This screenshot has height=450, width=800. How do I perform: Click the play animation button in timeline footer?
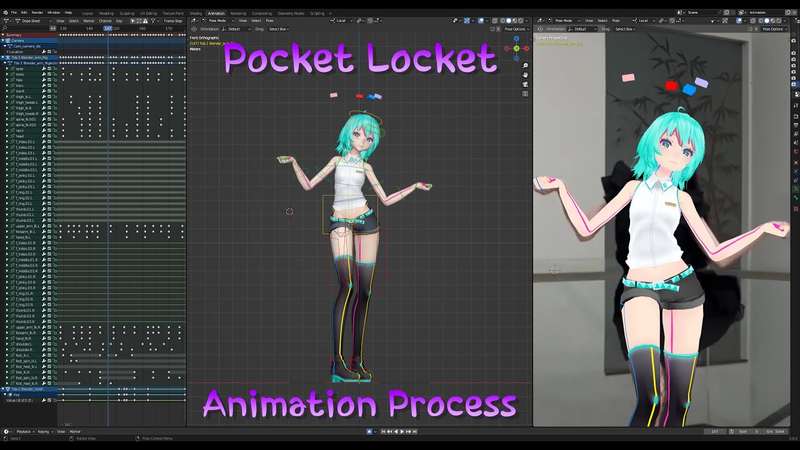402,432
